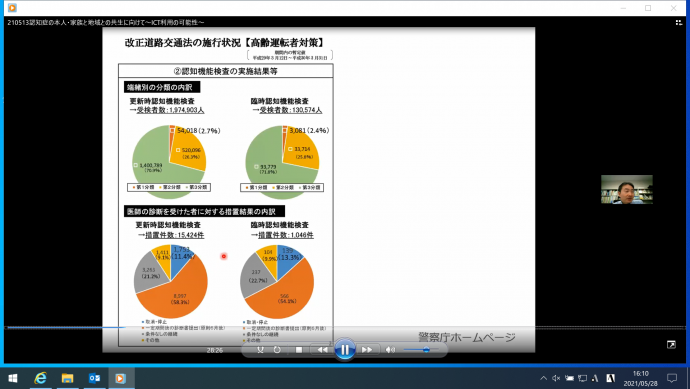Expand hidden system tray icons

pyautogui.click(x=543, y=378)
